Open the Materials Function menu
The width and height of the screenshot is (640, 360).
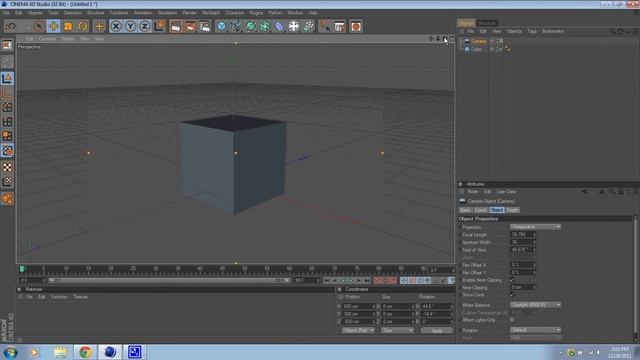point(59,297)
